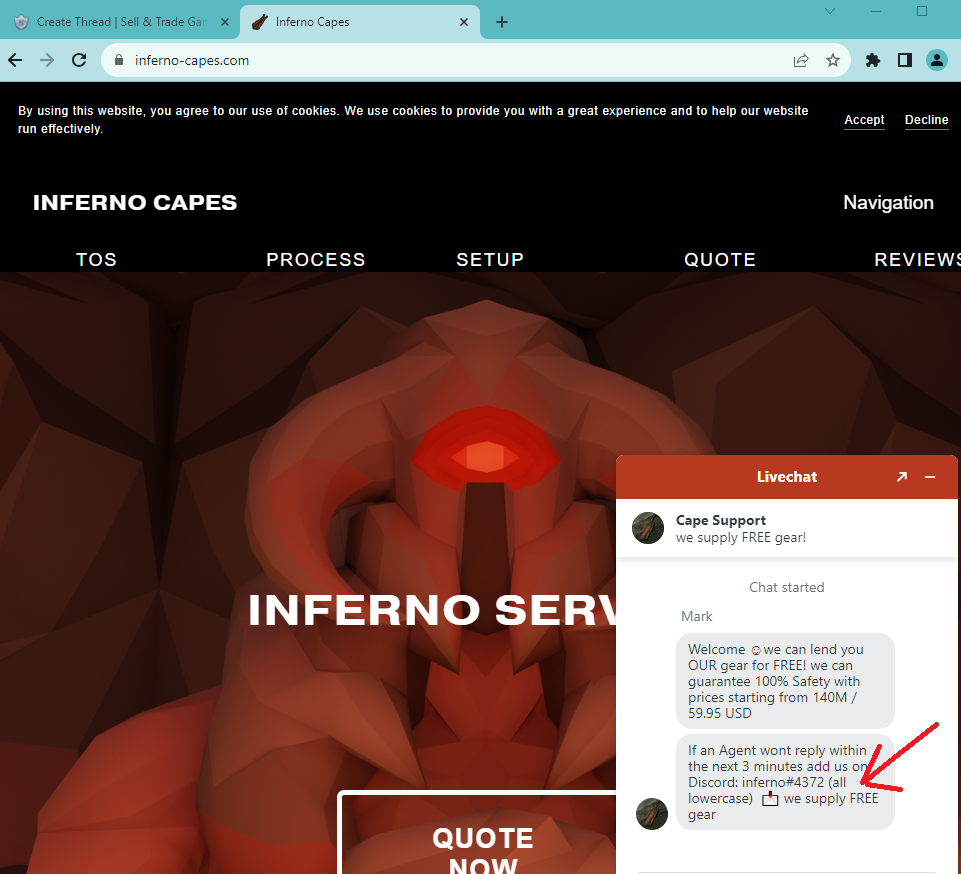Open the Navigation menu
Viewport: 961px width, 874px height.
pos(888,202)
